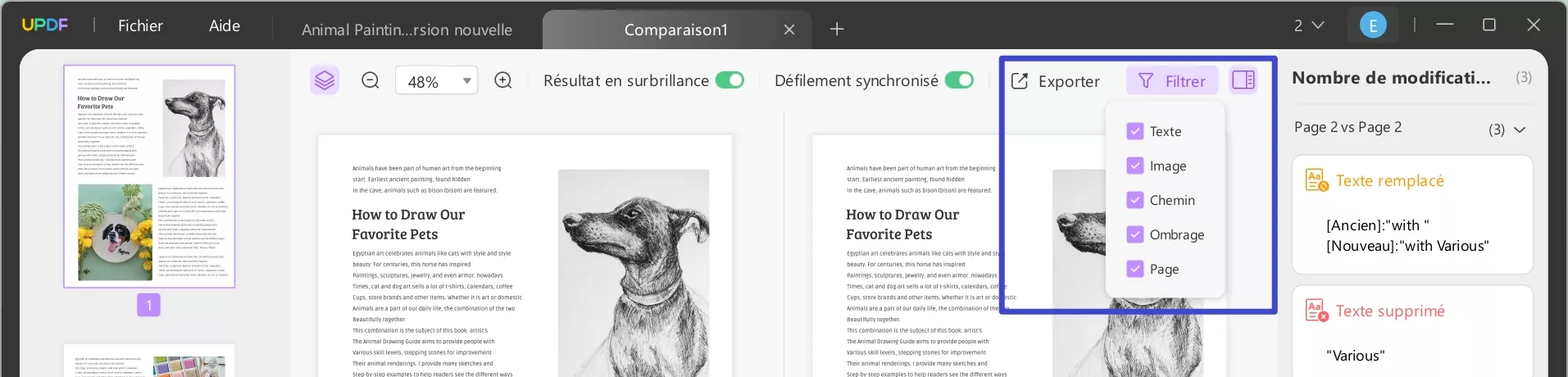Uncheck the Image filter checkbox
The image size is (1568, 377).
pyautogui.click(x=1135, y=166)
